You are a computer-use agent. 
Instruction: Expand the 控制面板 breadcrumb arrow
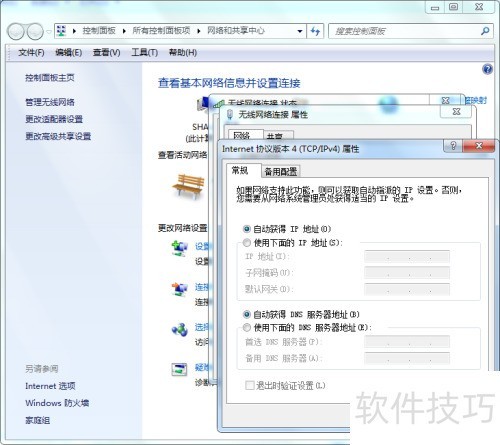point(124,31)
